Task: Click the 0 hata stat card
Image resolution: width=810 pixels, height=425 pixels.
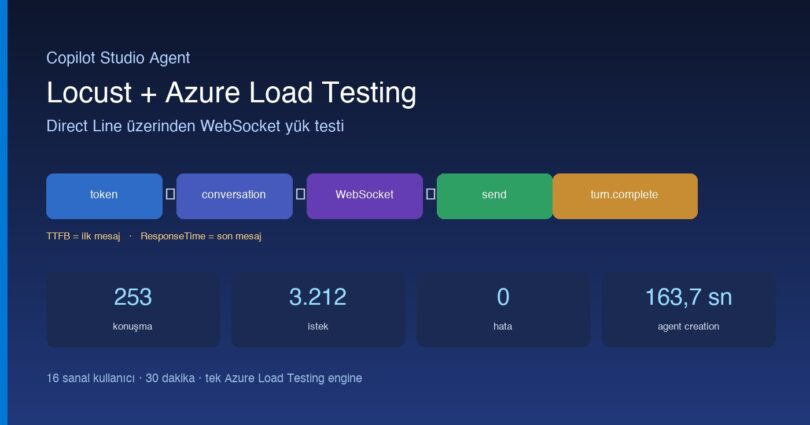Action: pos(503,310)
